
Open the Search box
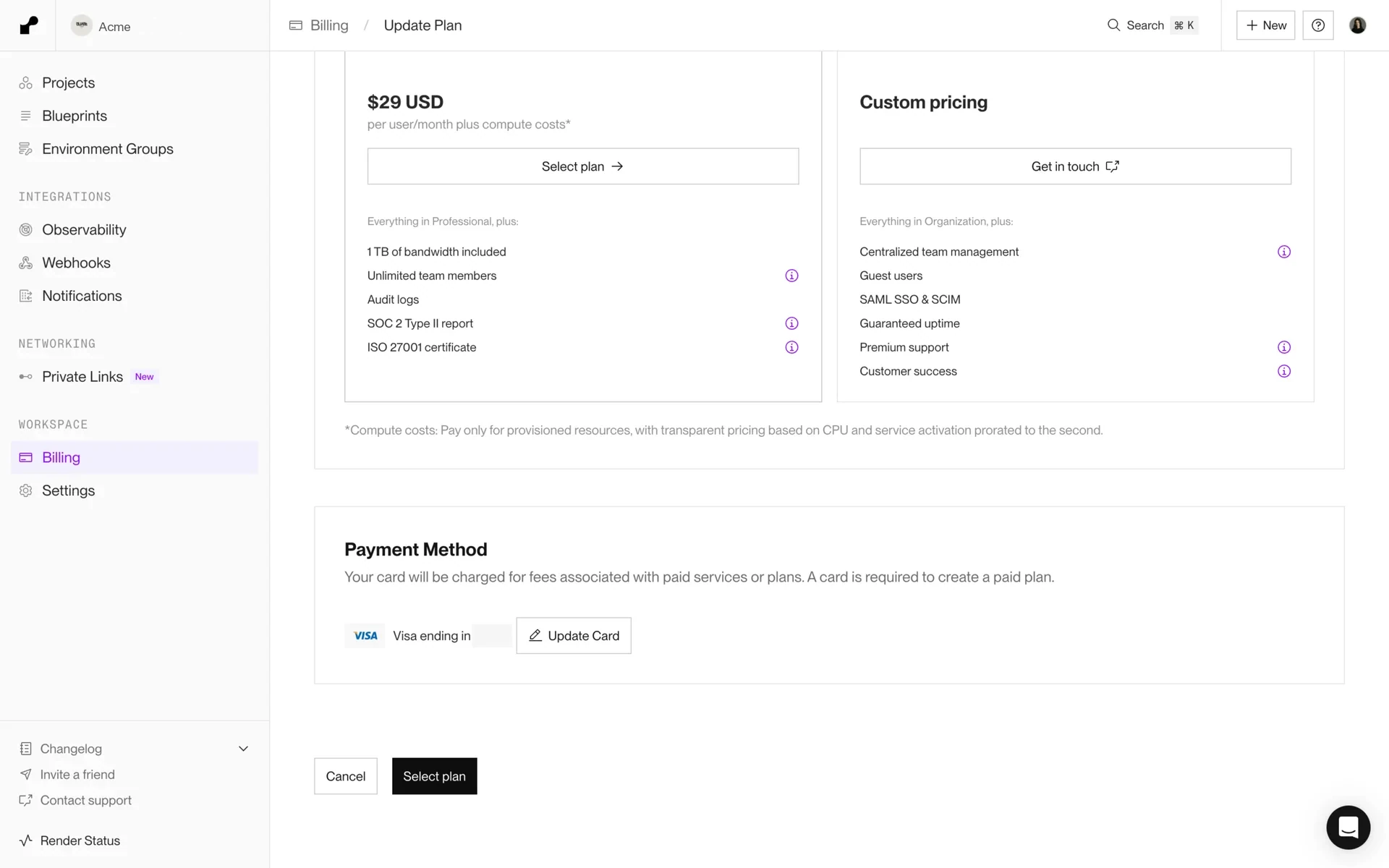point(1152,25)
